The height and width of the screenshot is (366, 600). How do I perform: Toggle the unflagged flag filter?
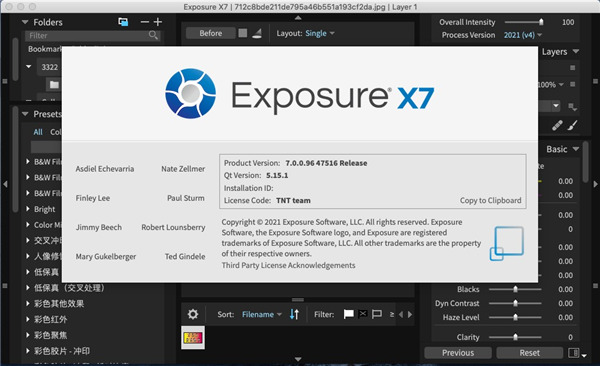click(x=377, y=314)
